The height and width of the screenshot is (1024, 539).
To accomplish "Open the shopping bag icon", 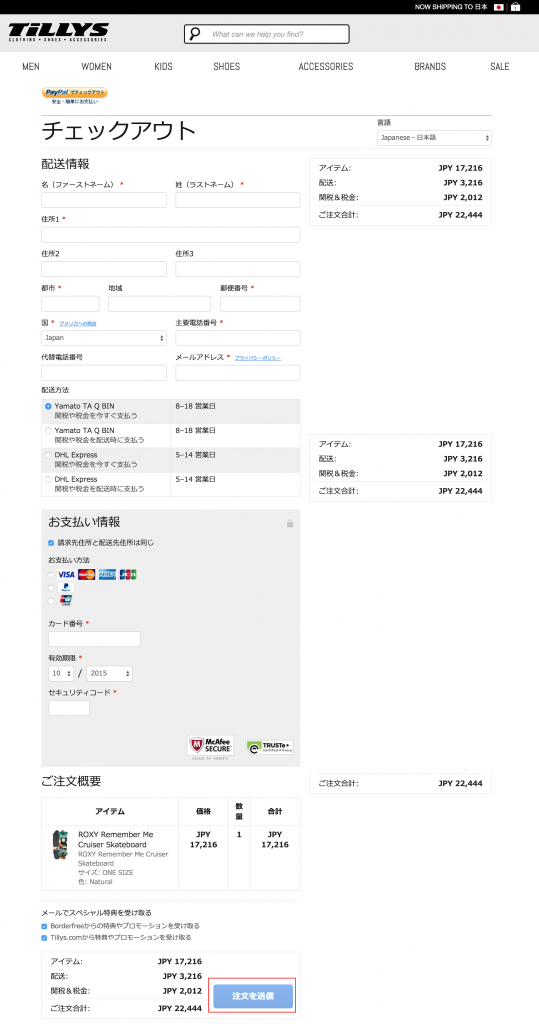I will pyautogui.click(x=515, y=7).
